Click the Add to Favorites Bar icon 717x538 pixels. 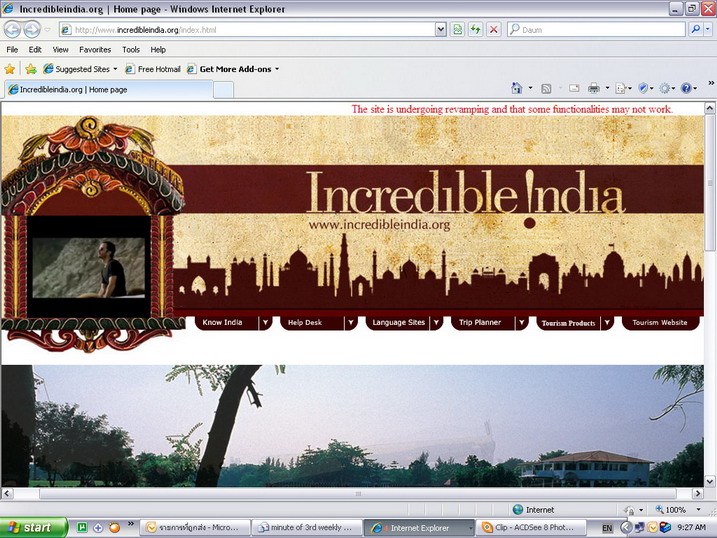31,69
